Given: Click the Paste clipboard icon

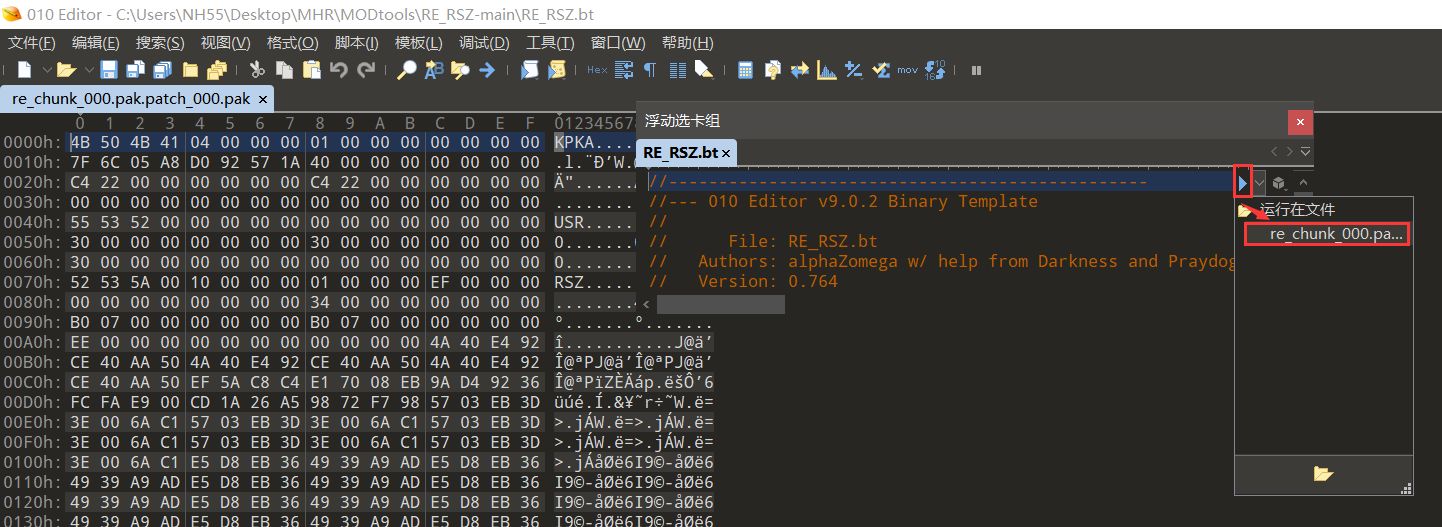Looking at the screenshot, I should tap(311, 70).
